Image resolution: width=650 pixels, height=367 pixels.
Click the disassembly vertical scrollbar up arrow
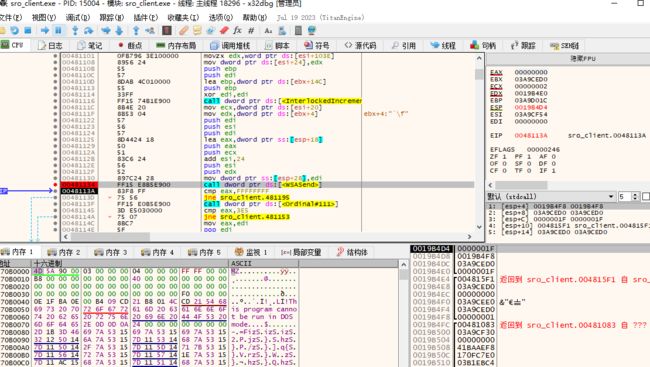tap(479, 58)
